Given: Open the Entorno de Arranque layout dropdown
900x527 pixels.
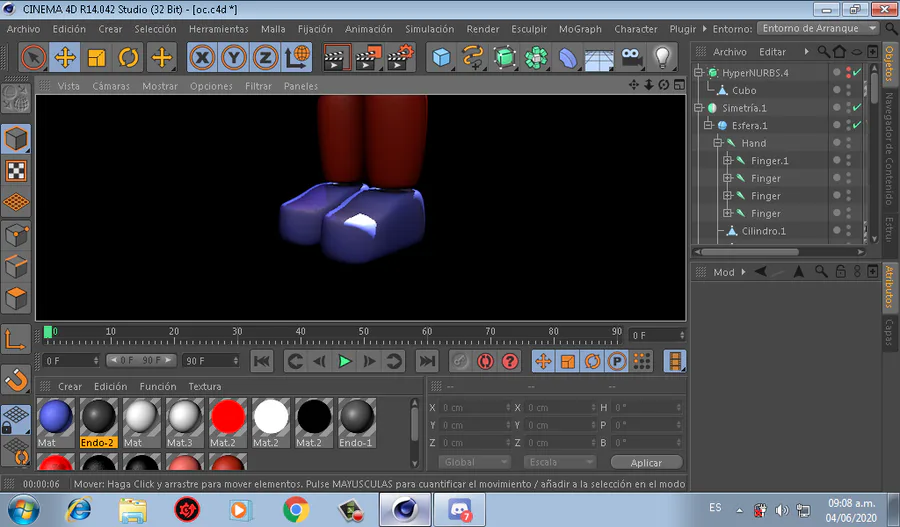Looking at the screenshot, I should pyautogui.click(x=817, y=28).
